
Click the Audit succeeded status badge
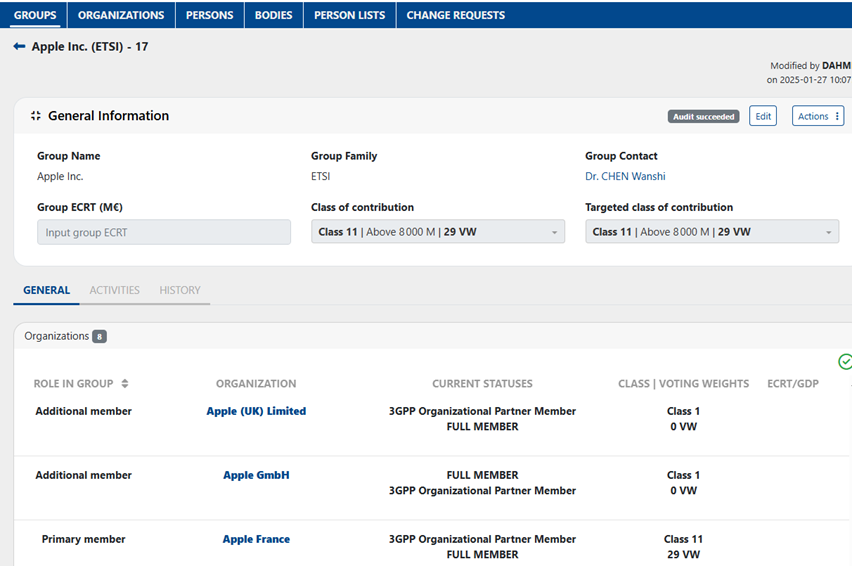[x=703, y=116]
